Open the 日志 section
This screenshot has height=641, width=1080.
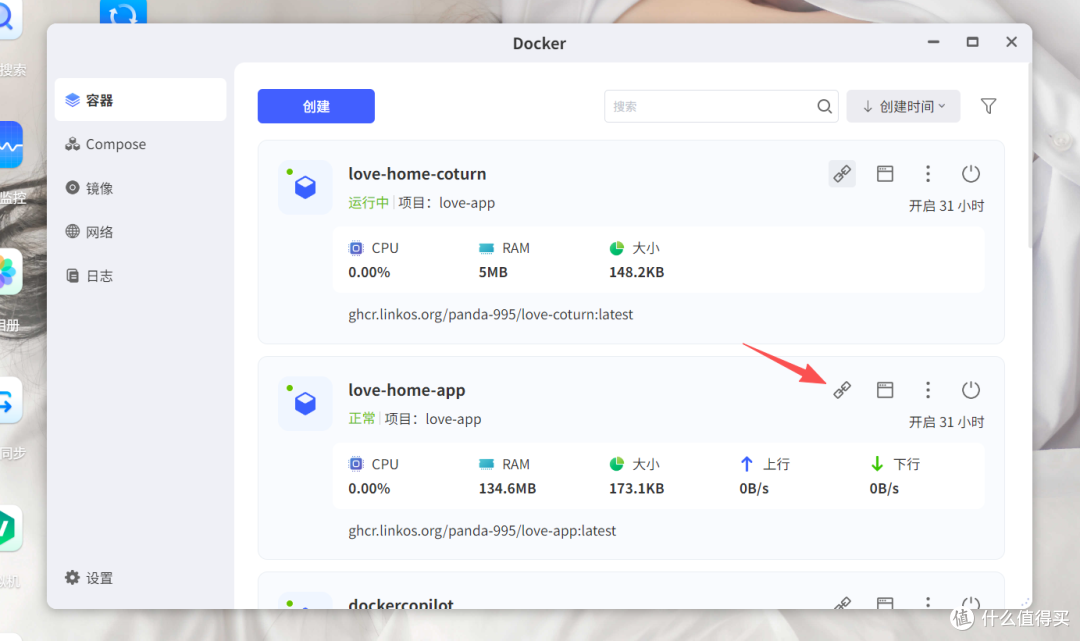click(141, 275)
